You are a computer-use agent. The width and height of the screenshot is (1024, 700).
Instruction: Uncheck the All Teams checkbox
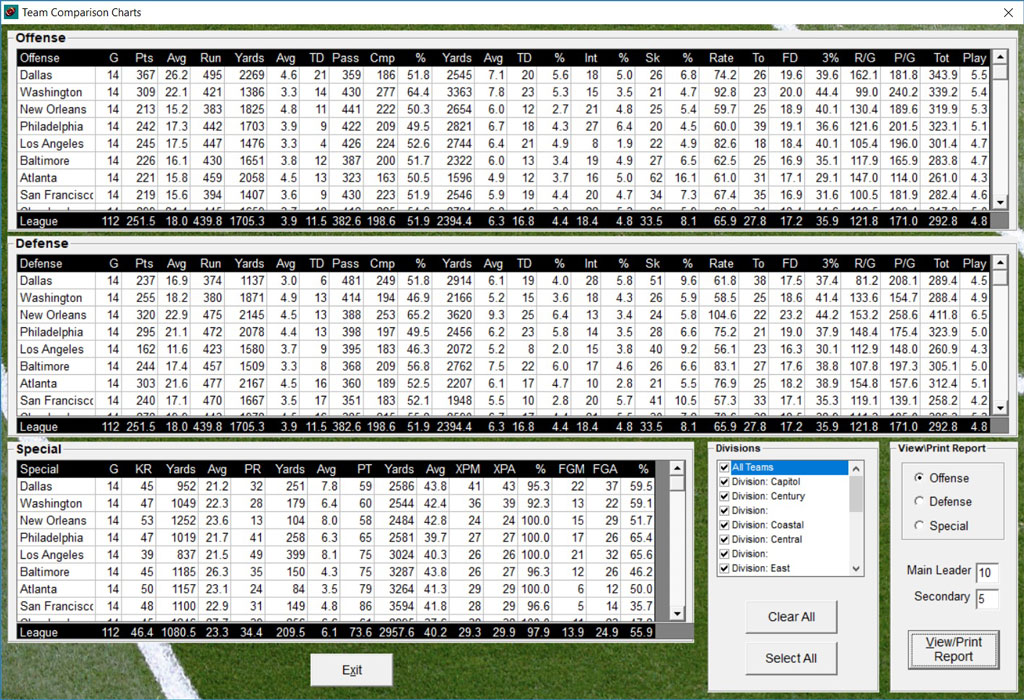(724, 468)
